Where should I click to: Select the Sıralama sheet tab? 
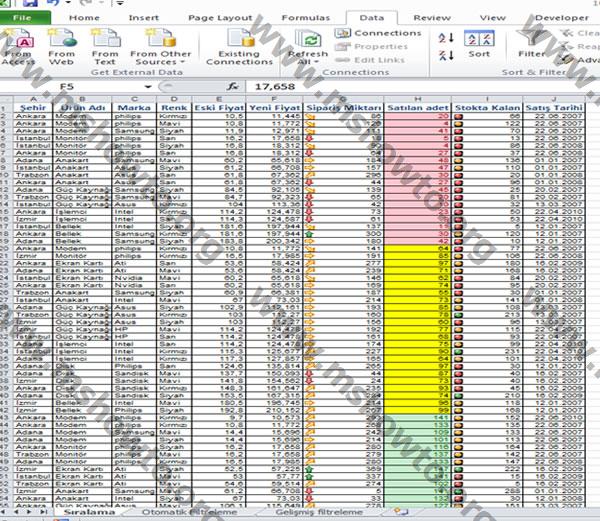89,512
